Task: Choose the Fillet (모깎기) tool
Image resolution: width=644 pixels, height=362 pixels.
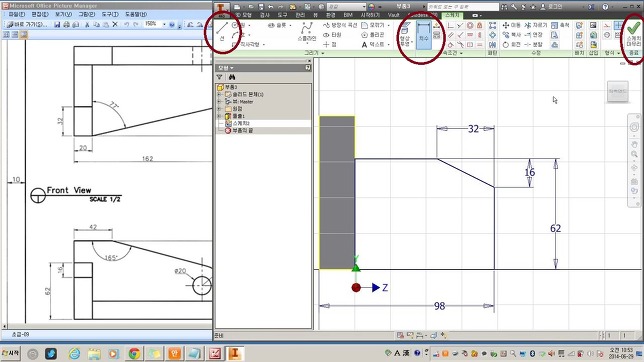Action: tap(373, 25)
